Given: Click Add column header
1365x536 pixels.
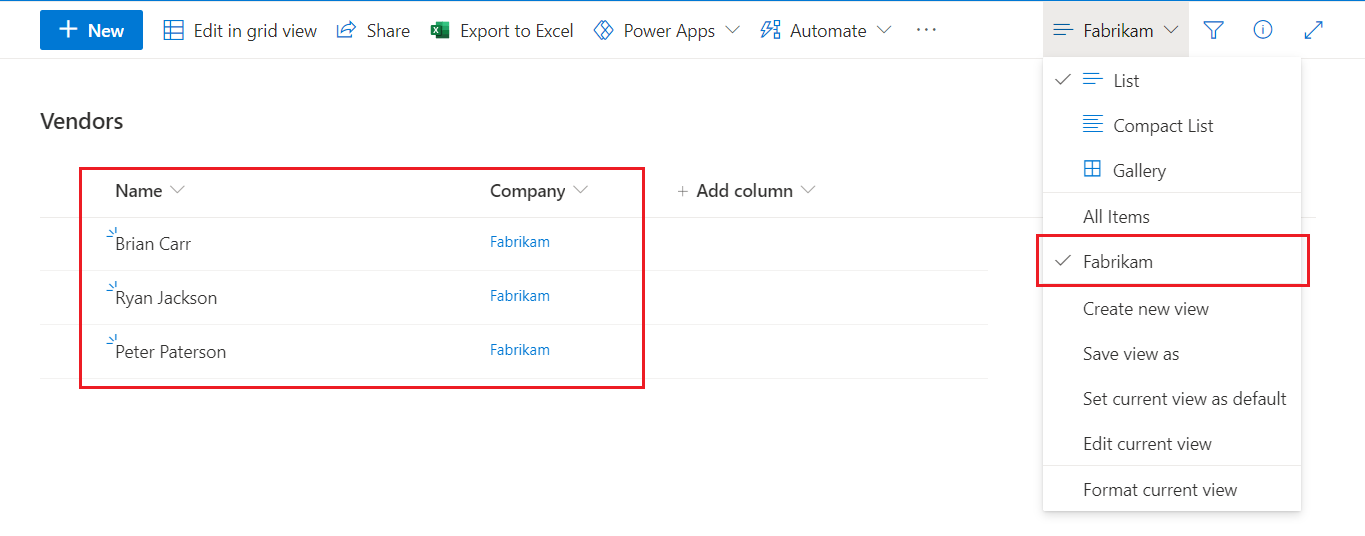Looking at the screenshot, I should click(x=745, y=190).
